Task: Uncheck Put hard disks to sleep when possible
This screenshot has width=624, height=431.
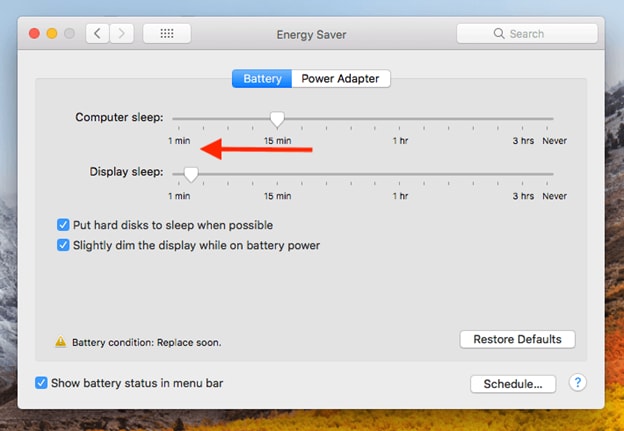Action: coord(63,225)
